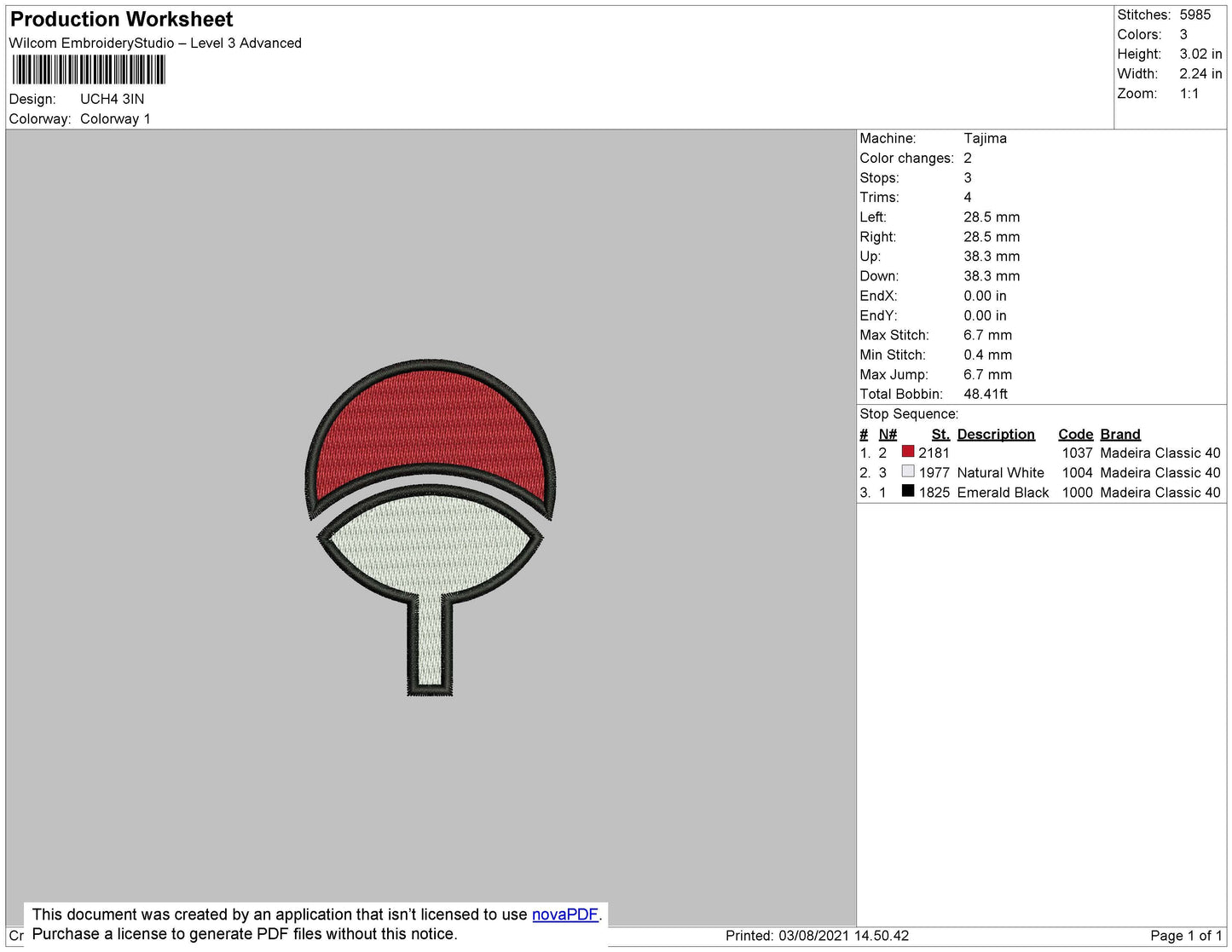
Task: Click the Colorway 1 value
Action: coord(115,118)
